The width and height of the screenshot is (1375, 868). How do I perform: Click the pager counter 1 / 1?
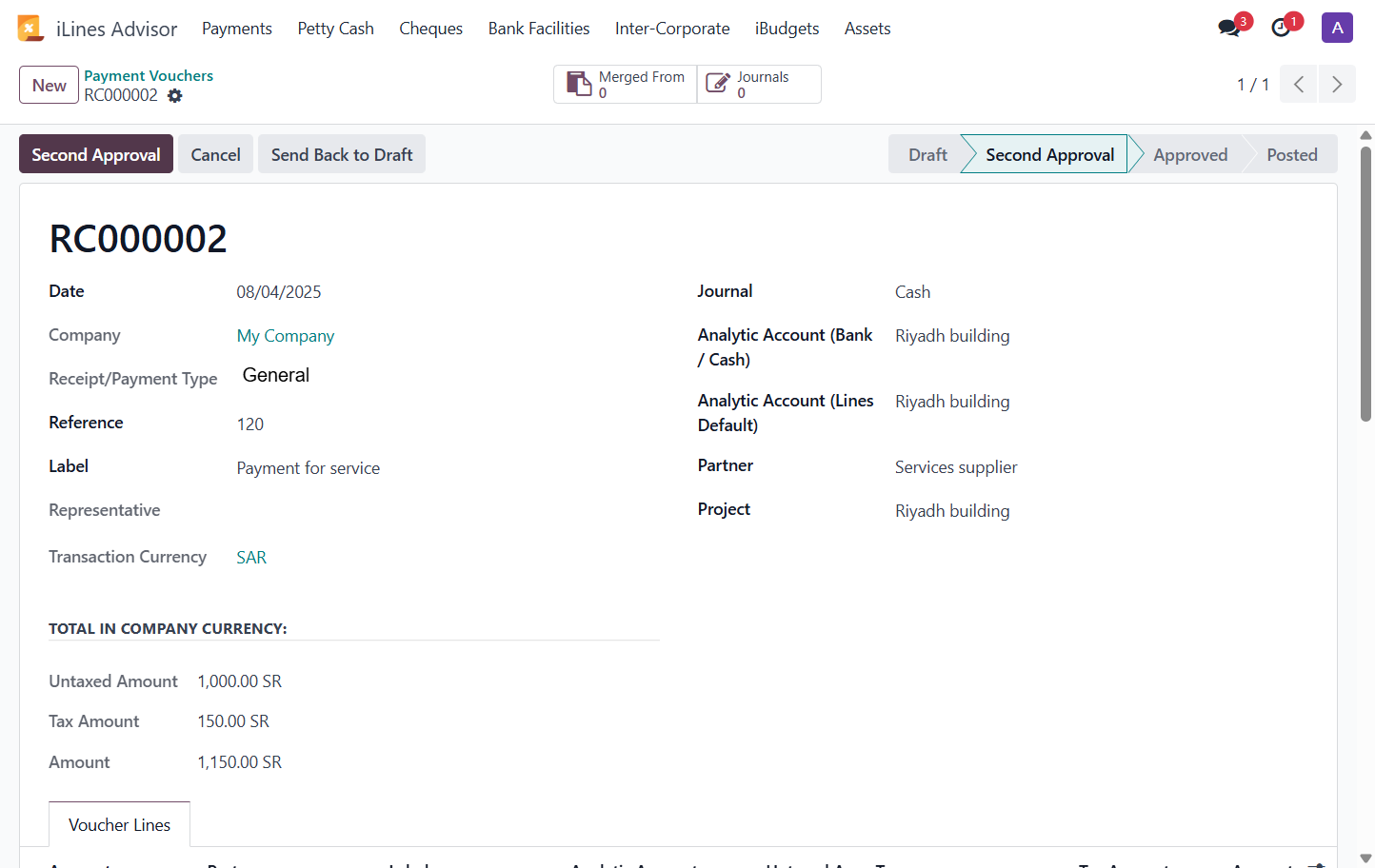(1253, 85)
